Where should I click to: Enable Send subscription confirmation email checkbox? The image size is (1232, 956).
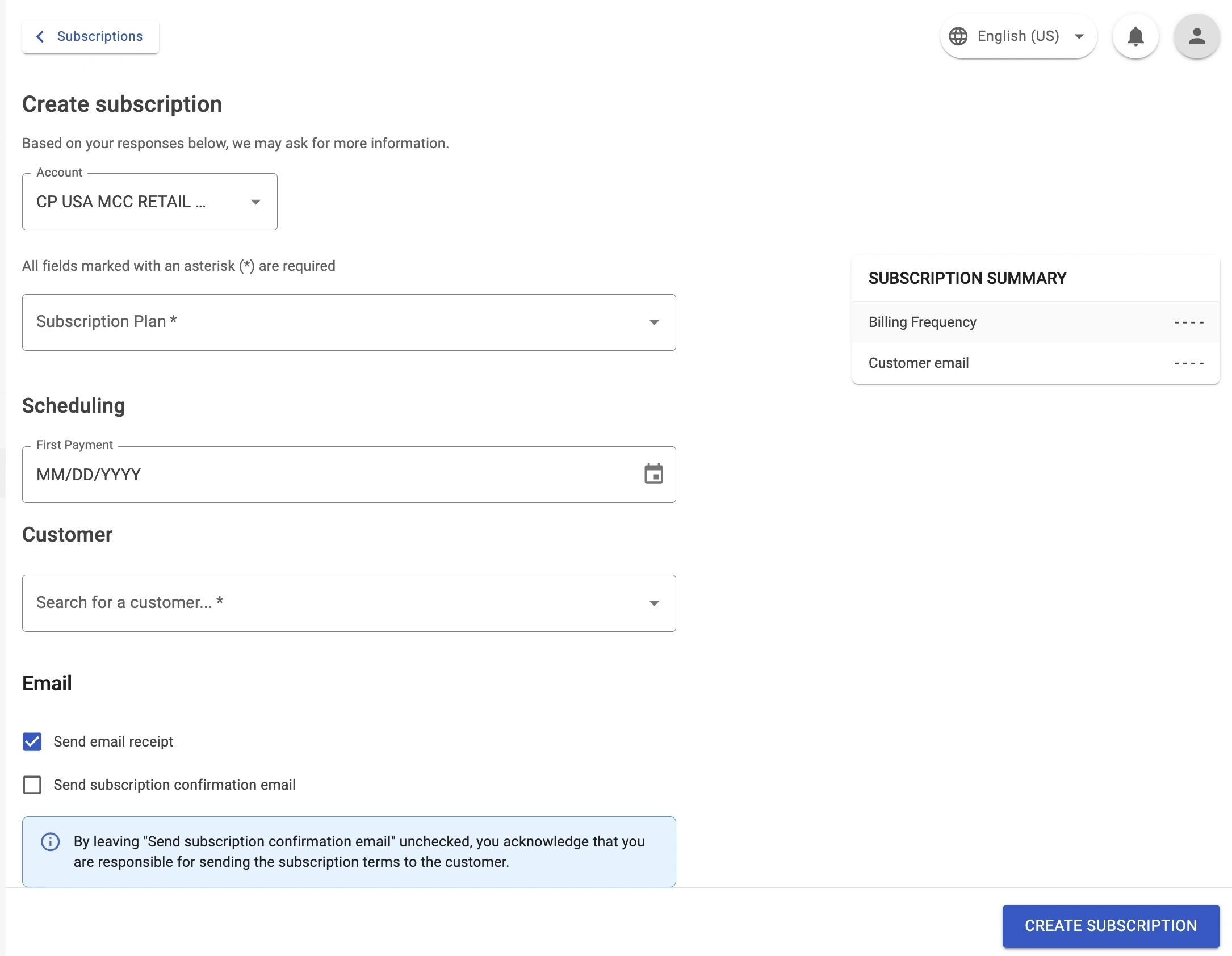(32, 785)
